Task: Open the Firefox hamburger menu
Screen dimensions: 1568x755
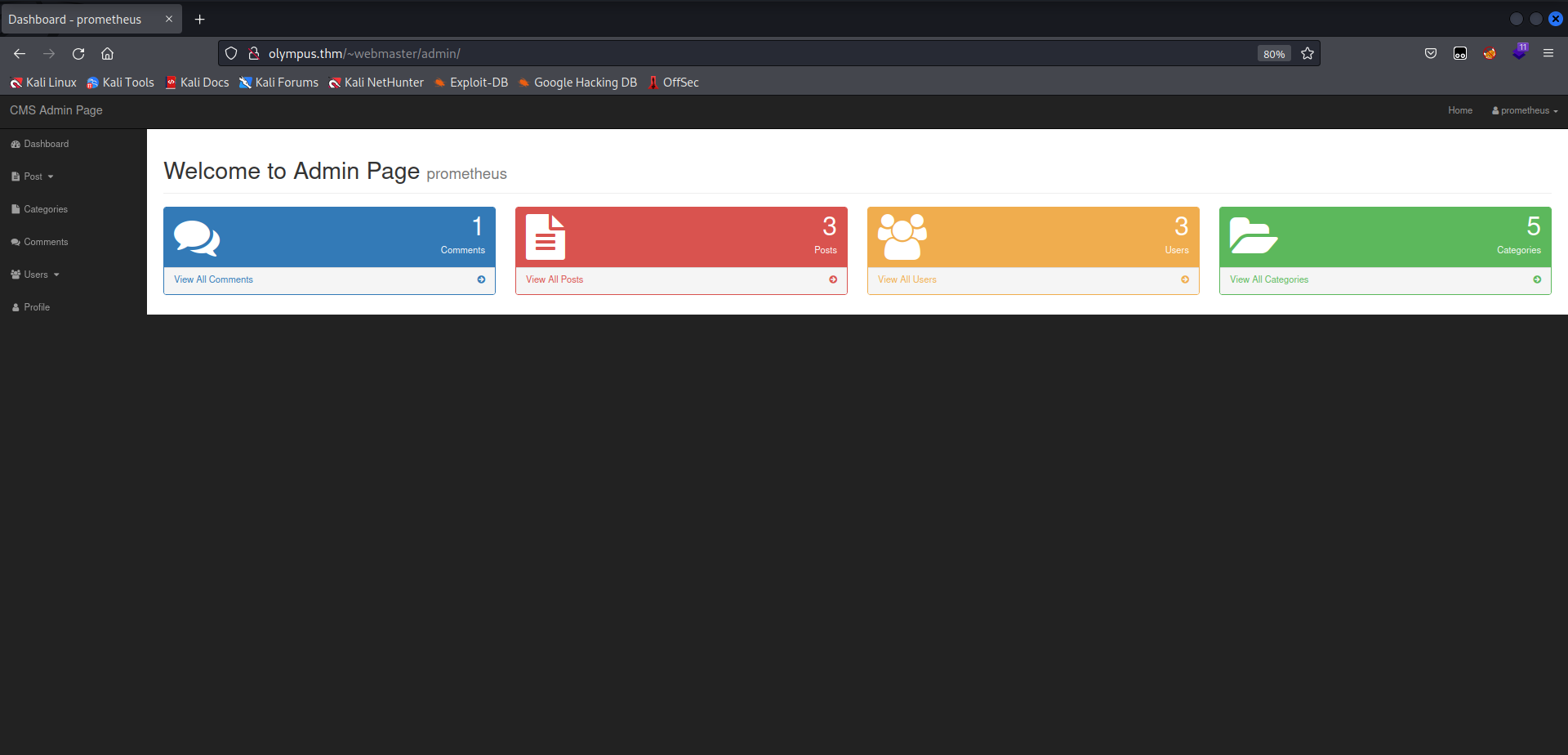Action: pyautogui.click(x=1549, y=53)
